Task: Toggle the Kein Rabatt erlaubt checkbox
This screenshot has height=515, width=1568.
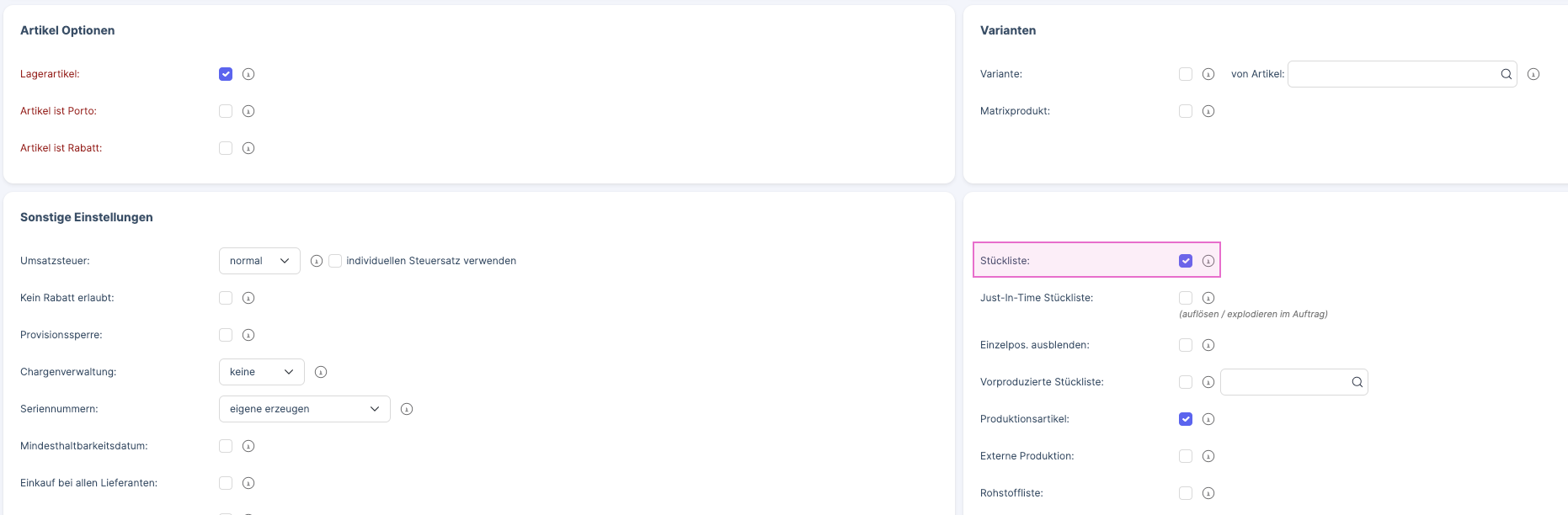Action: pos(226,298)
